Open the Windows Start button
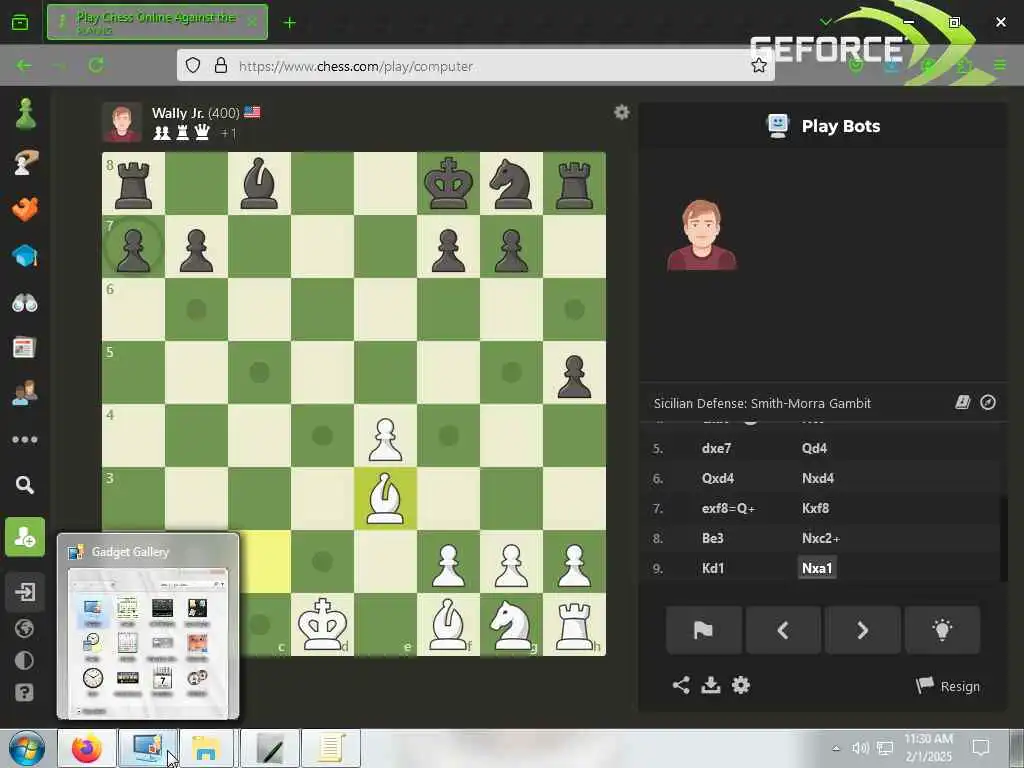This screenshot has width=1024, height=768. click(26, 748)
